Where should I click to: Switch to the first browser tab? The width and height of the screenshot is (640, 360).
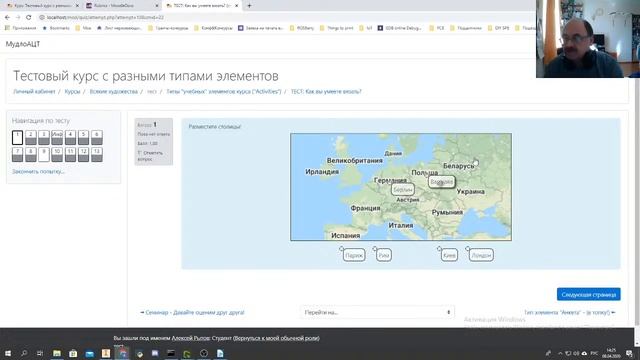coord(41,6)
